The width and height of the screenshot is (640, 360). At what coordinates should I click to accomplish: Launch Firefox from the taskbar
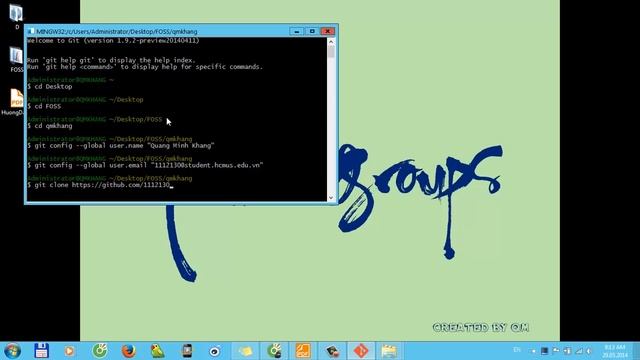click(129, 351)
